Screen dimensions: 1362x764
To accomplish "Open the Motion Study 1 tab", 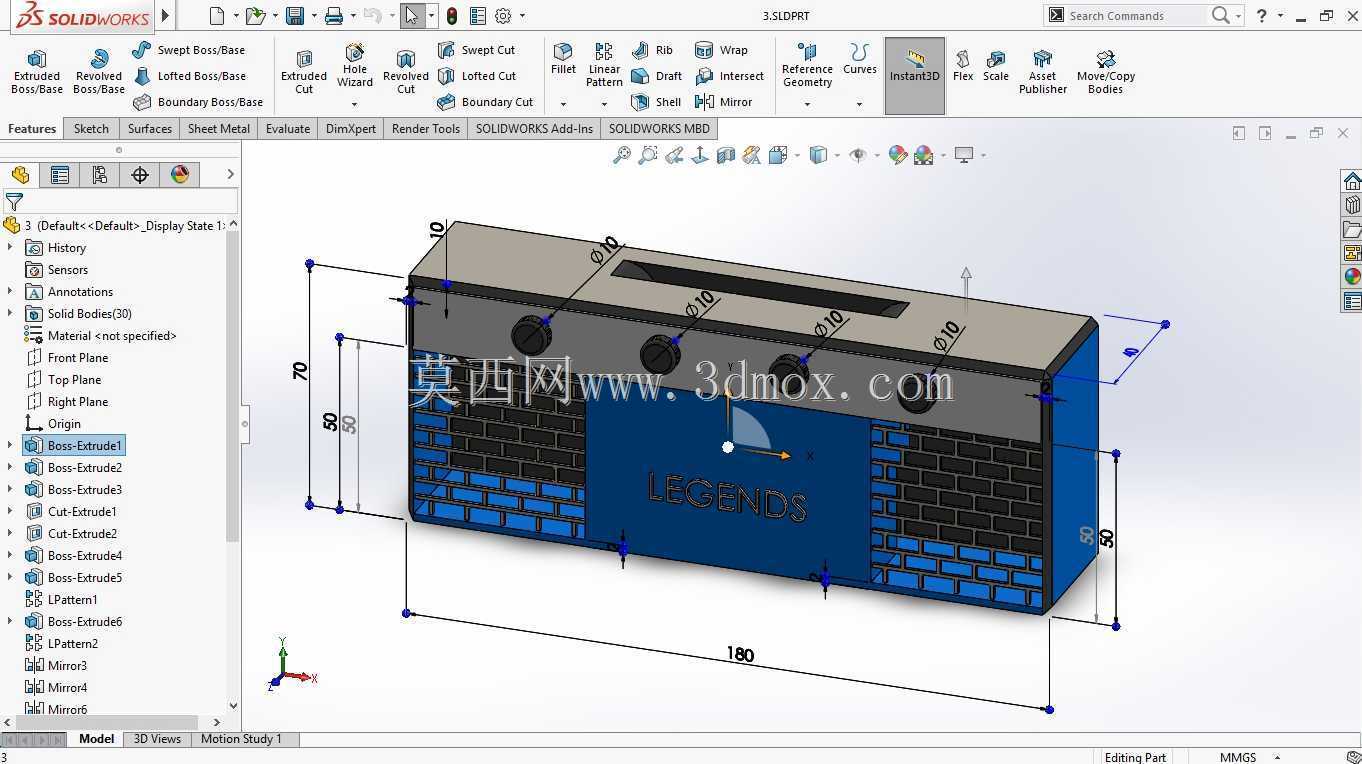I will (x=241, y=739).
